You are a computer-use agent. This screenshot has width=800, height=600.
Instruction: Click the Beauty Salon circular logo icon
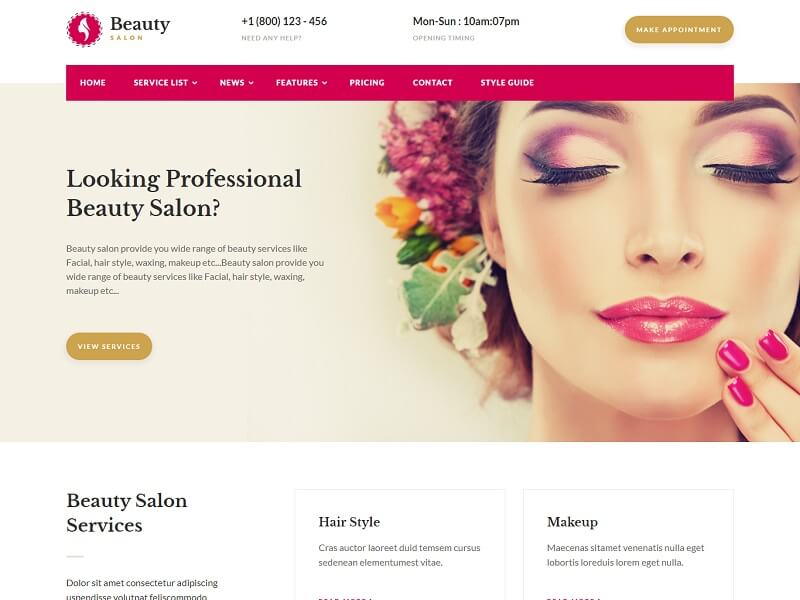[x=85, y=29]
